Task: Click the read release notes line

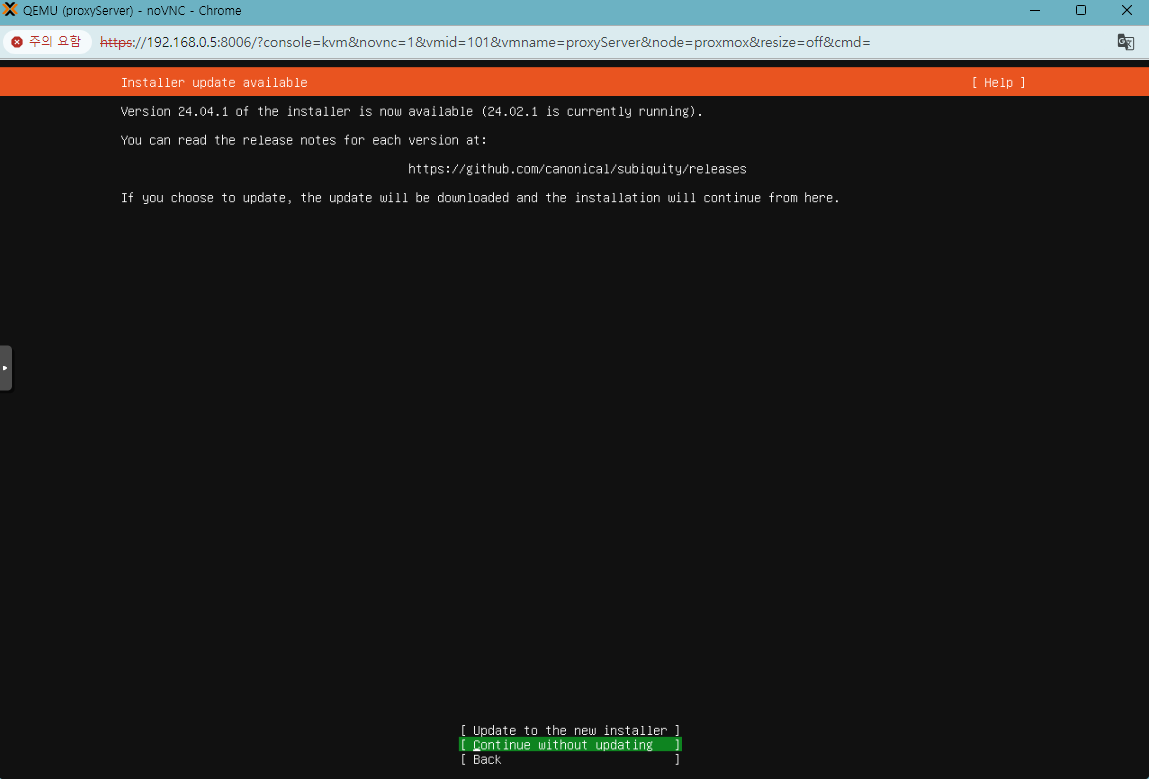Action: (303, 140)
